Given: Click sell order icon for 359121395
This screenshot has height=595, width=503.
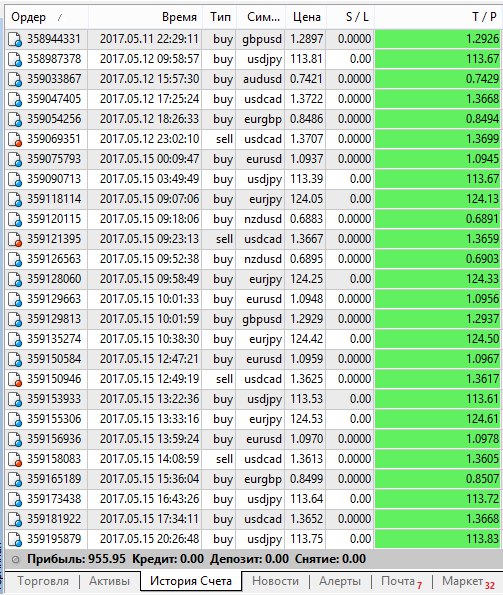Looking at the screenshot, I should 15,239.
